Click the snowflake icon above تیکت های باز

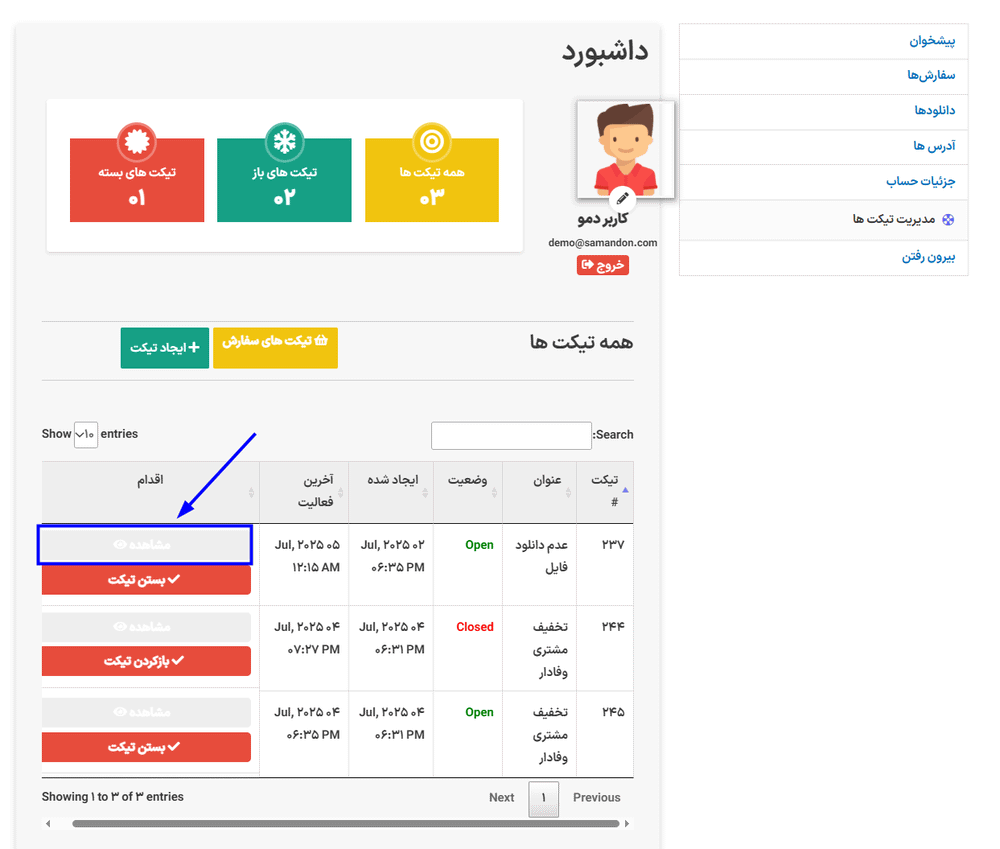(284, 141)
